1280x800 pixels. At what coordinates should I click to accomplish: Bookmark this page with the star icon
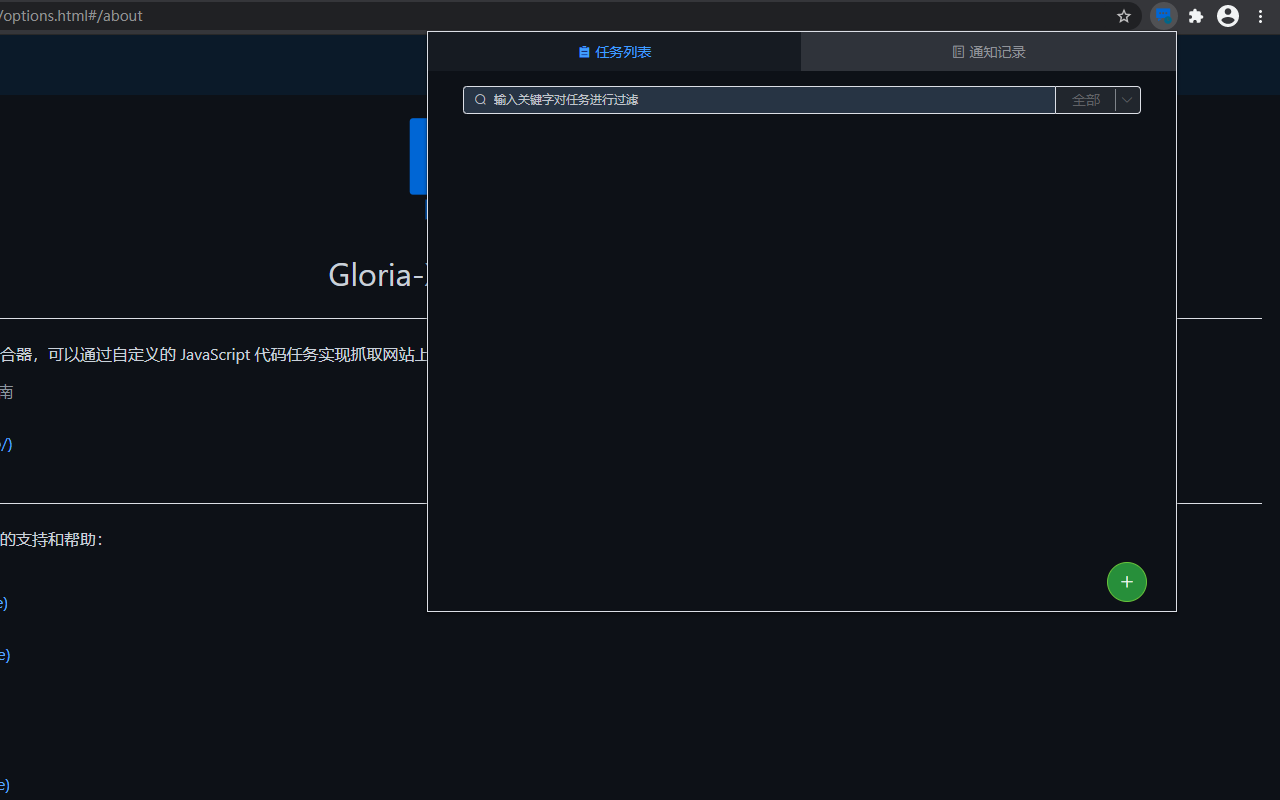point(1124,16)
